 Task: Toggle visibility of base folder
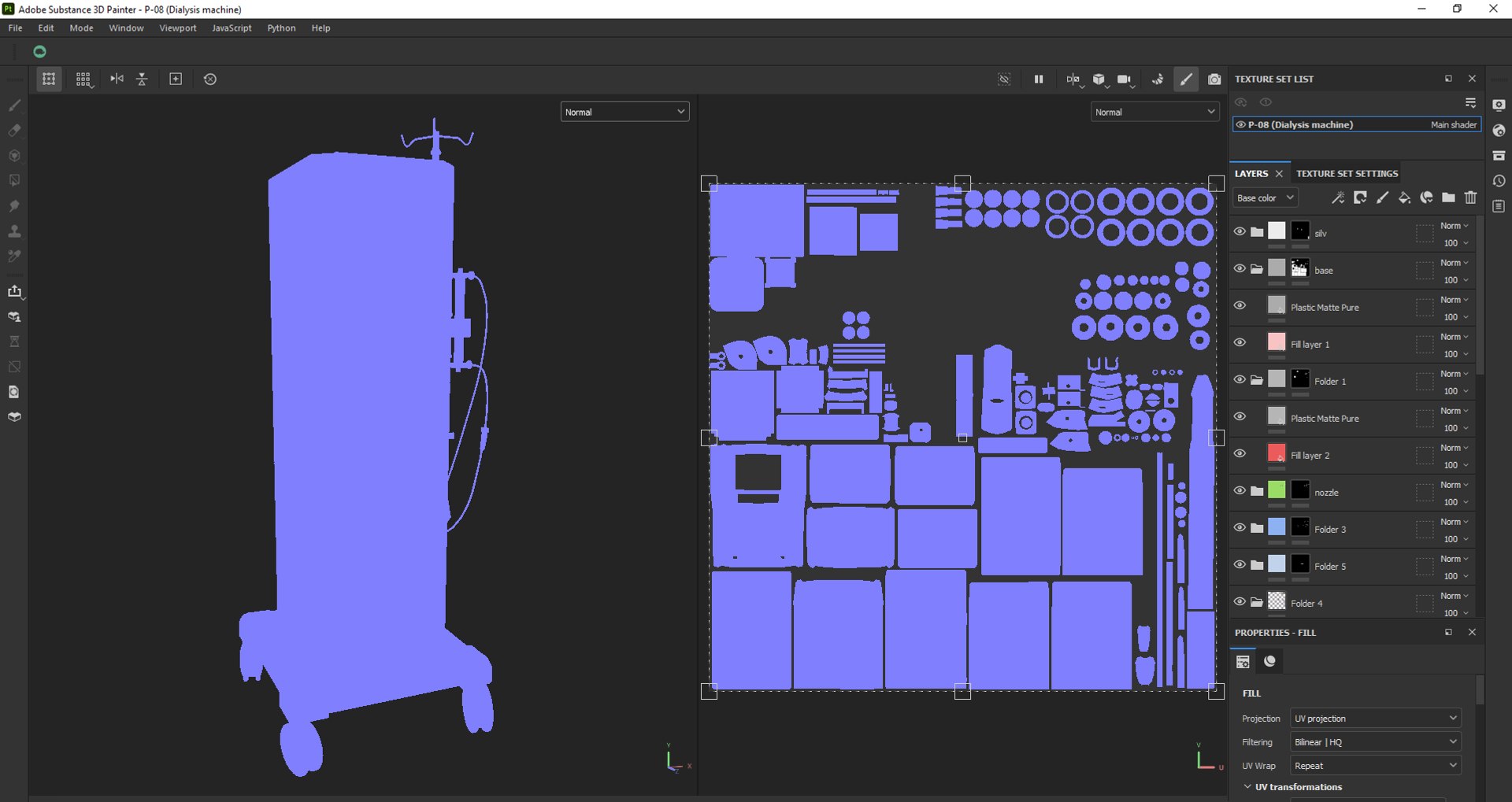pos(1240,268)
